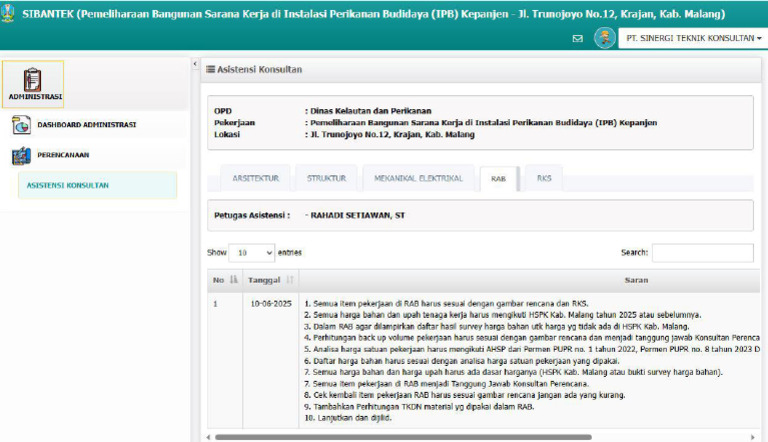Screen dimensions: 768x442
Task: Expand the PERENCANAAN menu
Action: [63, 155]
